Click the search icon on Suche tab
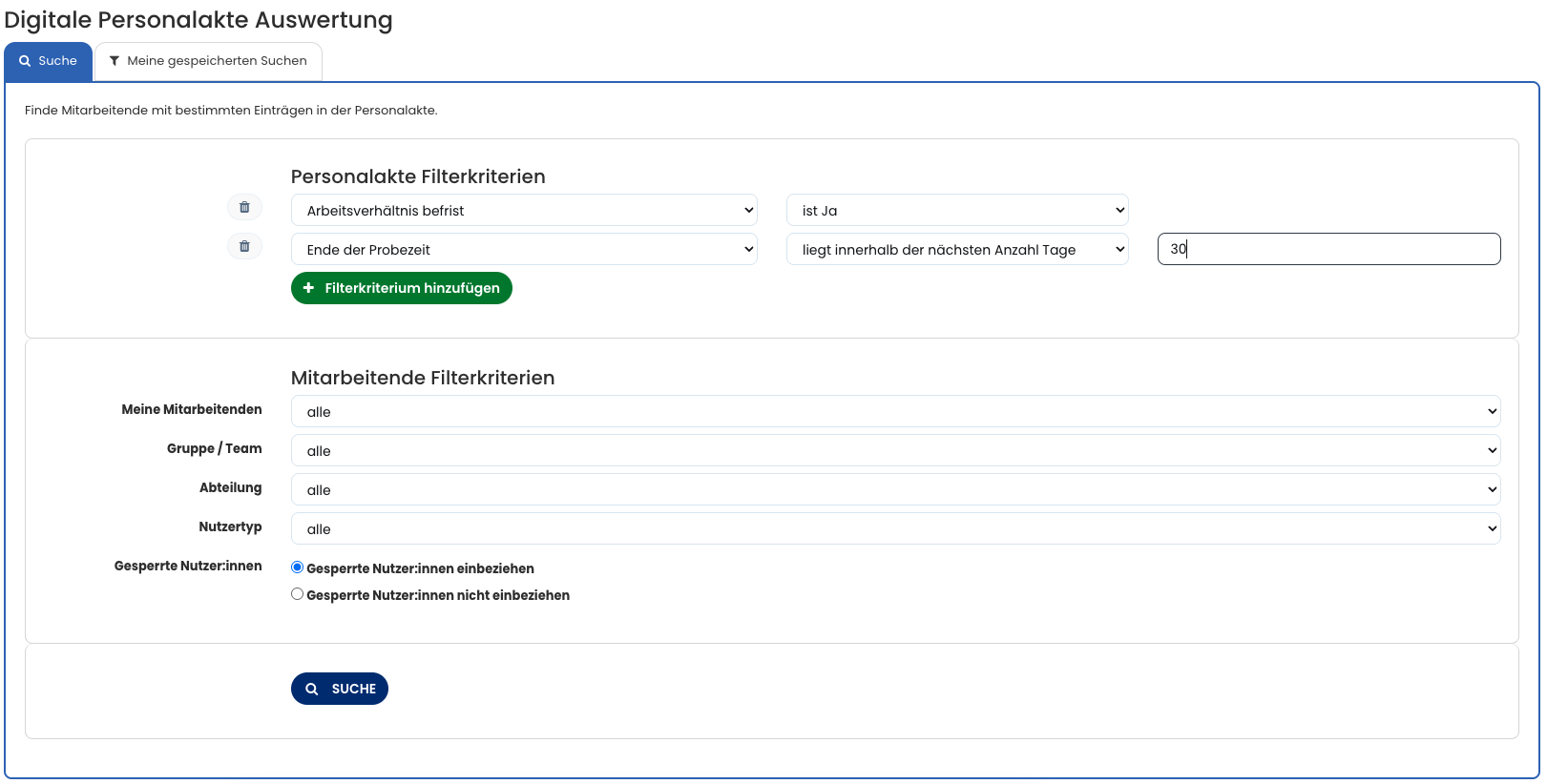The image size is (1547, 784). click(x=25, y=61)
